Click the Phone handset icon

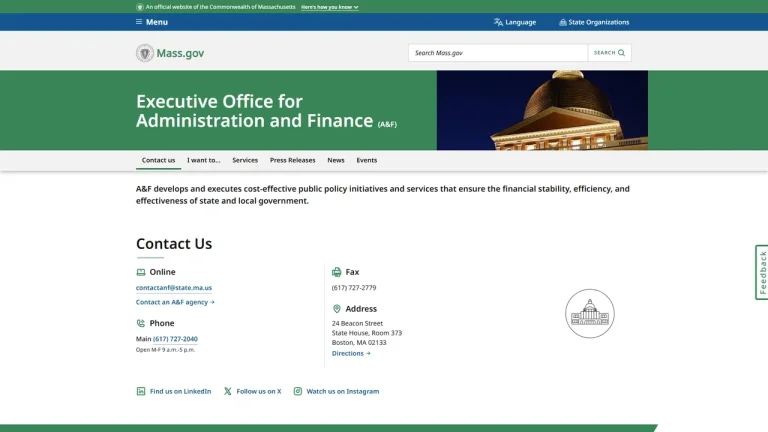coord(141,323)
